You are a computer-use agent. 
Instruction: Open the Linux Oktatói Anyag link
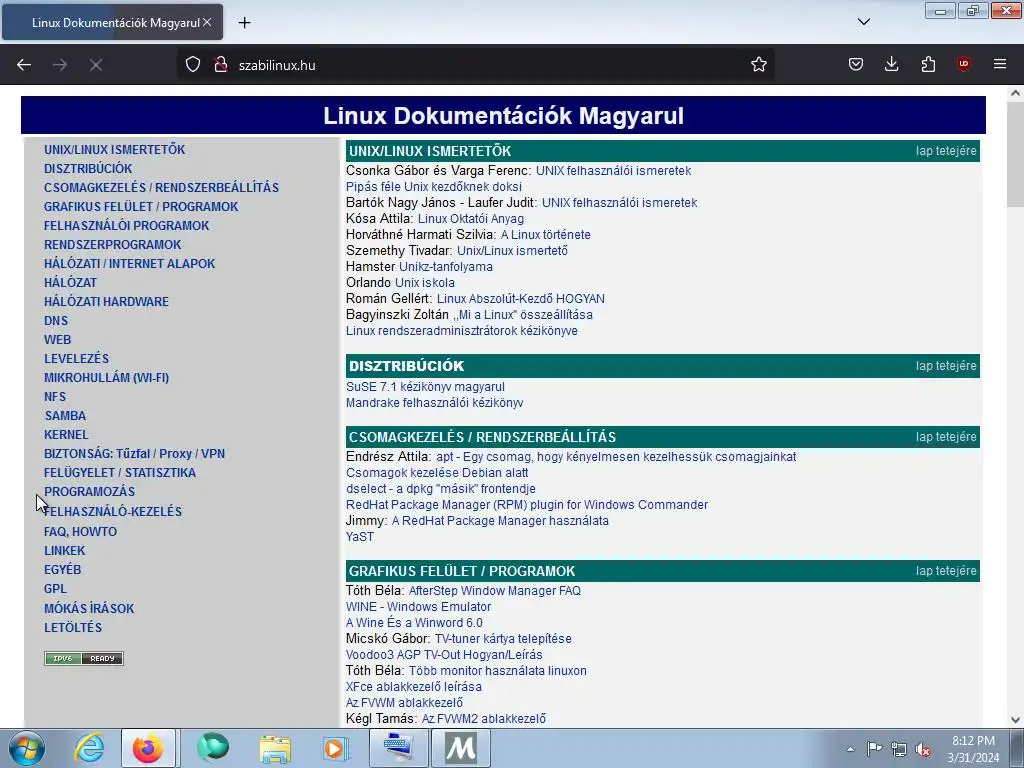coord(471,219)
